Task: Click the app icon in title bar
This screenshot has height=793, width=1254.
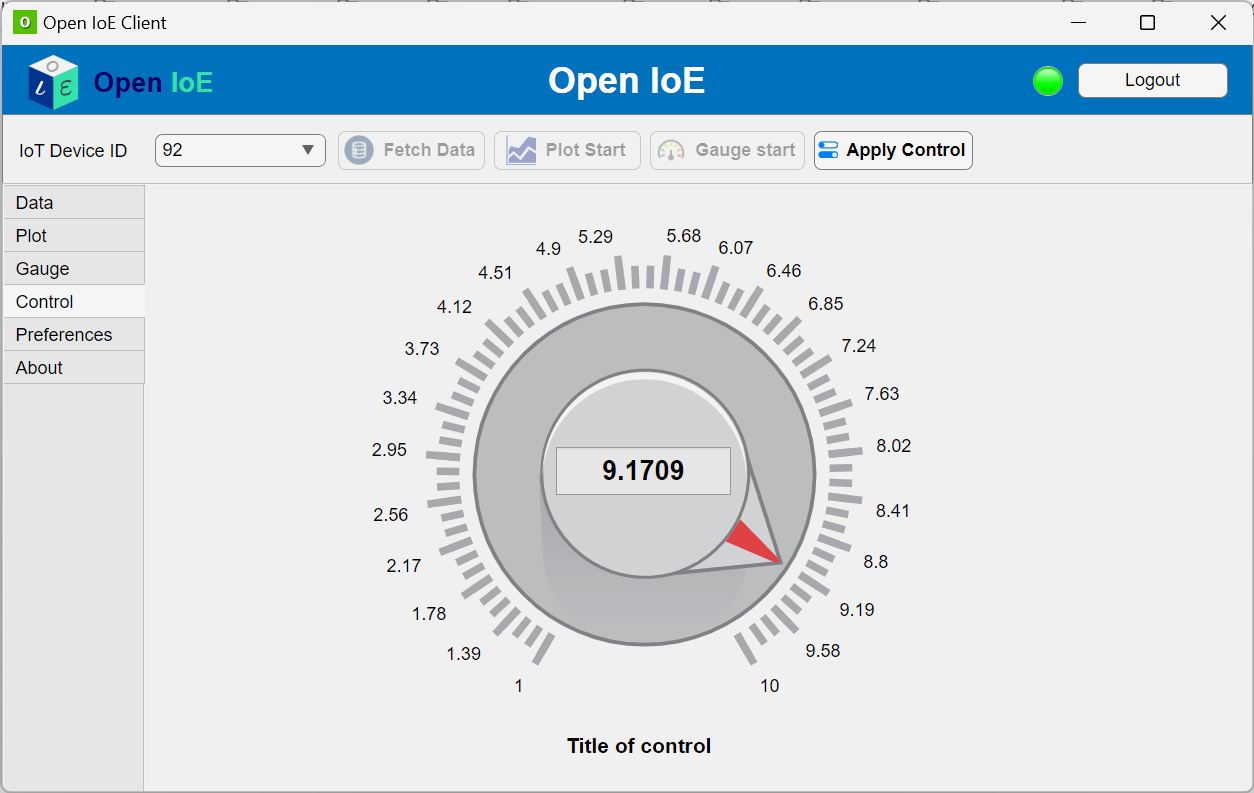Action: [x=25, y=22]
